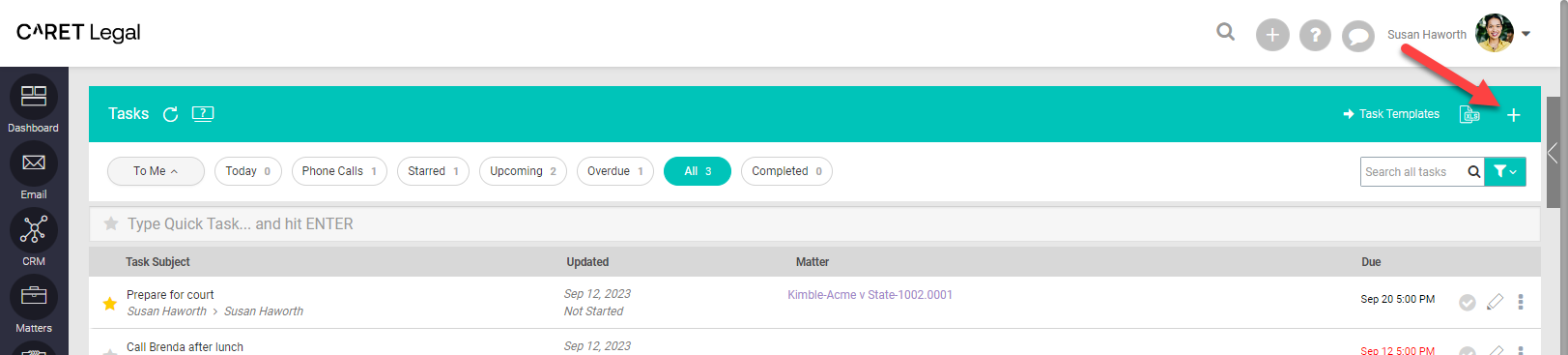Click the gray plus quick-add circle
Image resolution: width=1568 pixels, height=355 pixels.
(1272, 36)
